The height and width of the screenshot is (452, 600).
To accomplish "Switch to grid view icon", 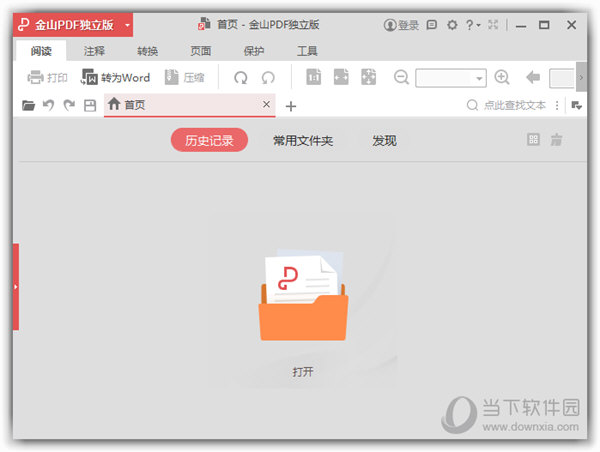I will [x=533, y=139].
